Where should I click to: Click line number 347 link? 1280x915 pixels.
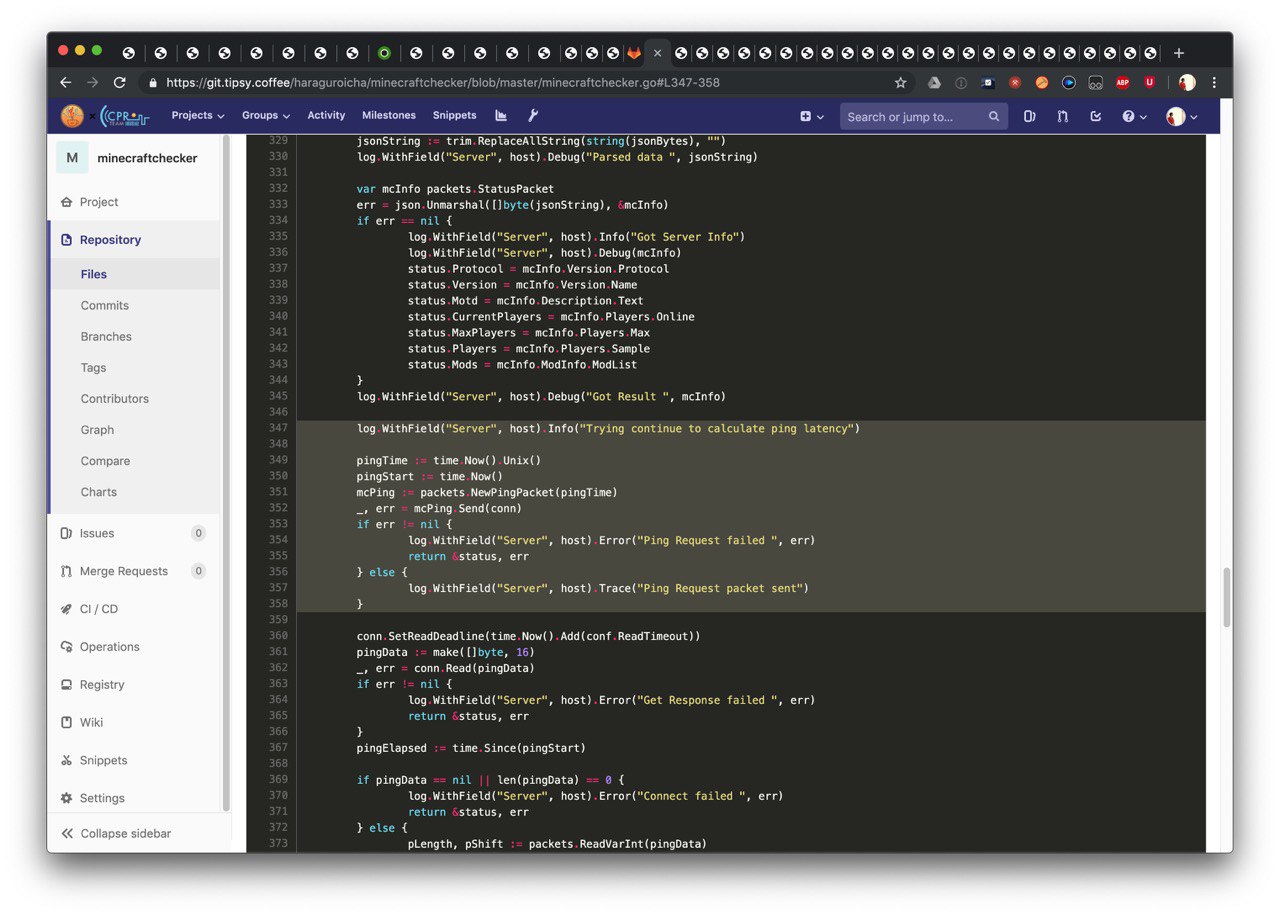[x=278, y=428]
